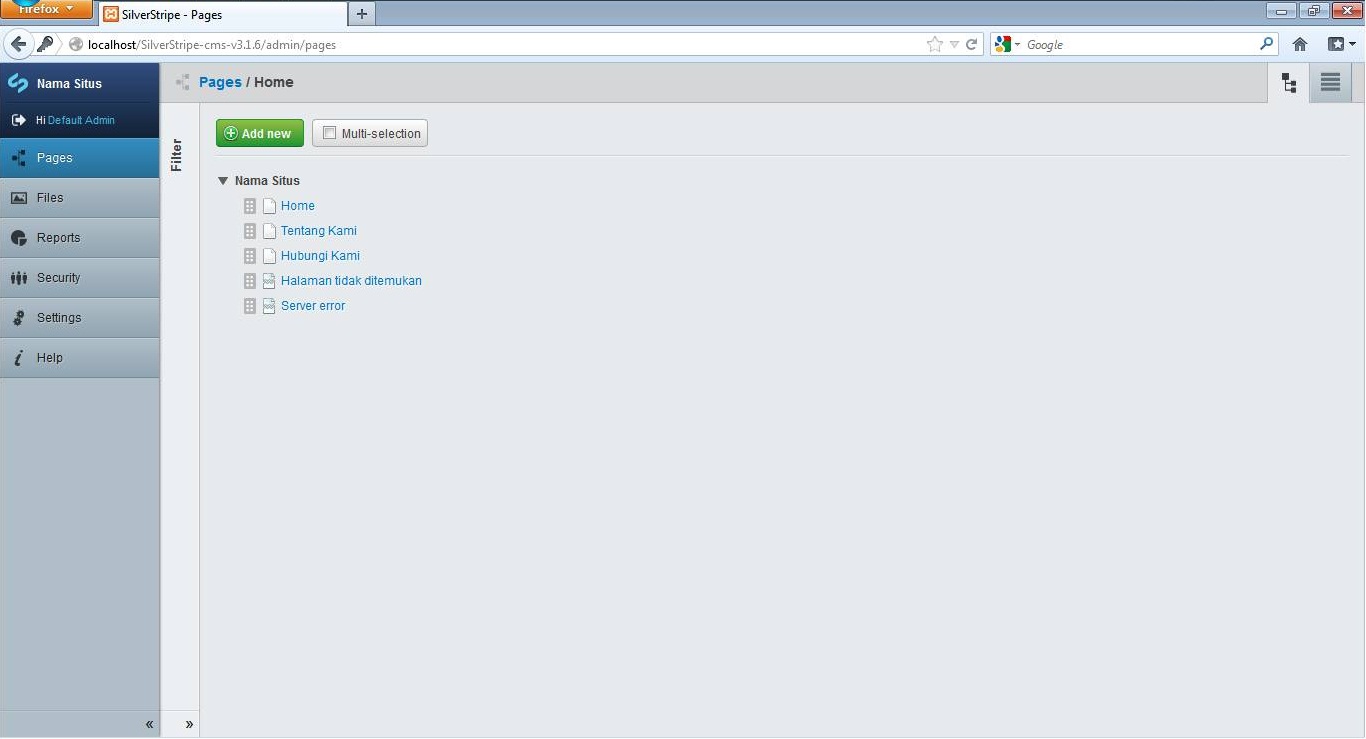
Task: Click the Google search input field
Action: (x=1140, y=44)
